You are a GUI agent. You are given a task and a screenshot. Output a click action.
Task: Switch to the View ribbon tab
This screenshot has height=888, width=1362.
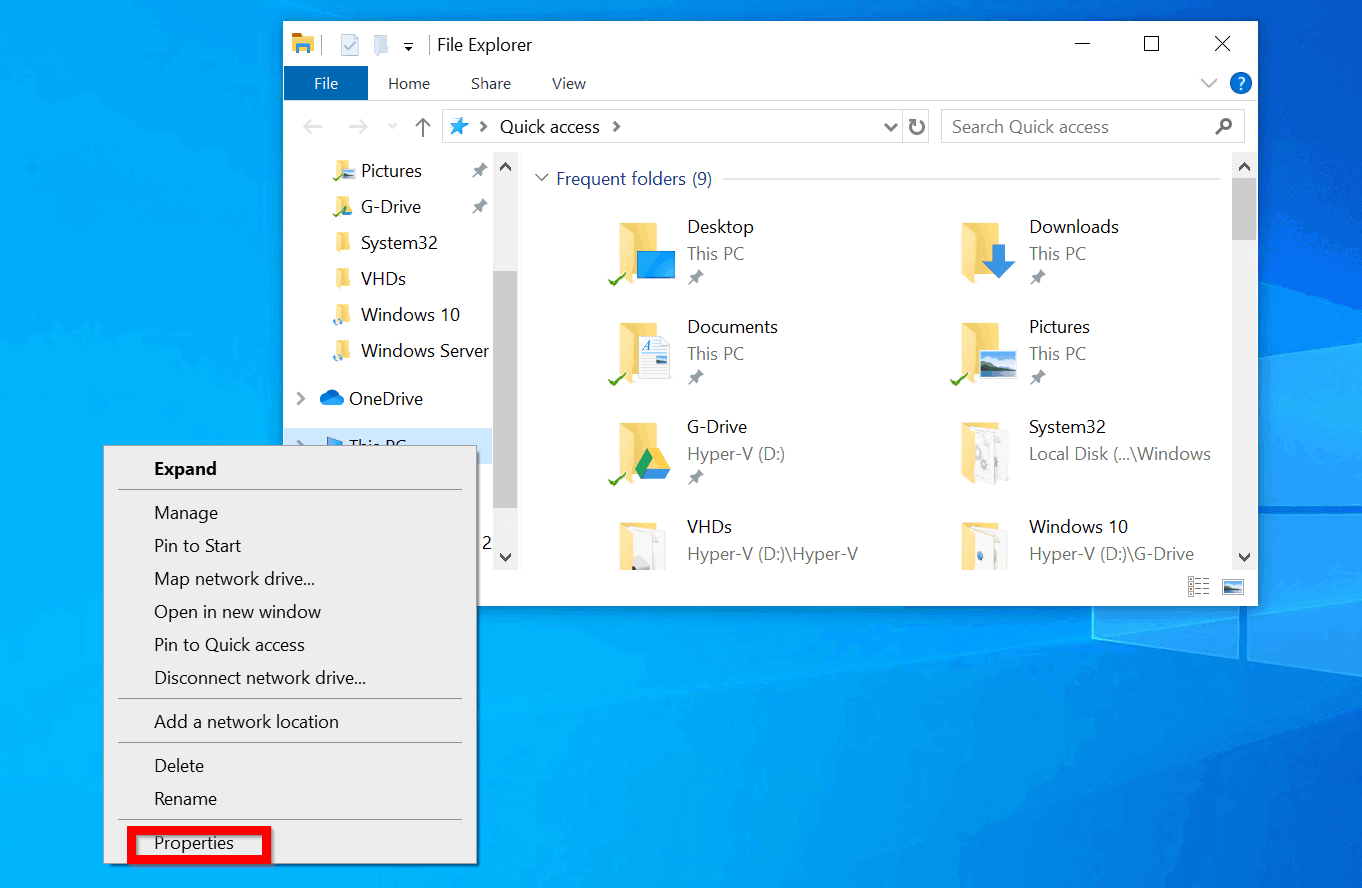(x=568, y=83)
